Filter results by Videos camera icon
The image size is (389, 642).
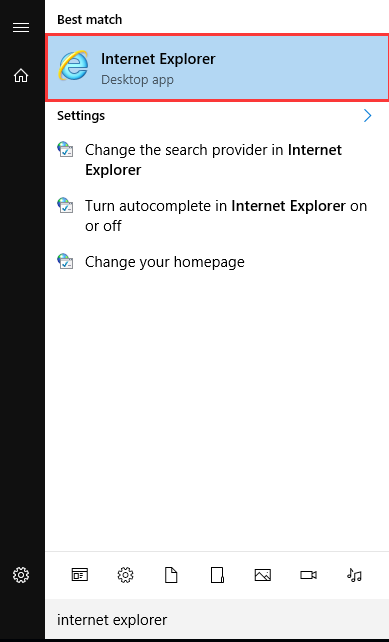click(308, 575)
